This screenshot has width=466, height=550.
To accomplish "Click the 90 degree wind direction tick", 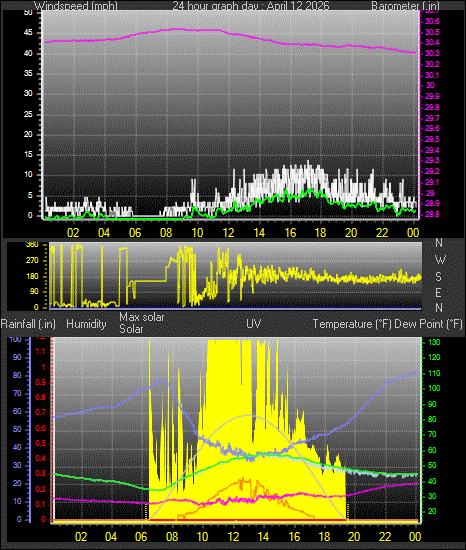I will coord(34,291).
